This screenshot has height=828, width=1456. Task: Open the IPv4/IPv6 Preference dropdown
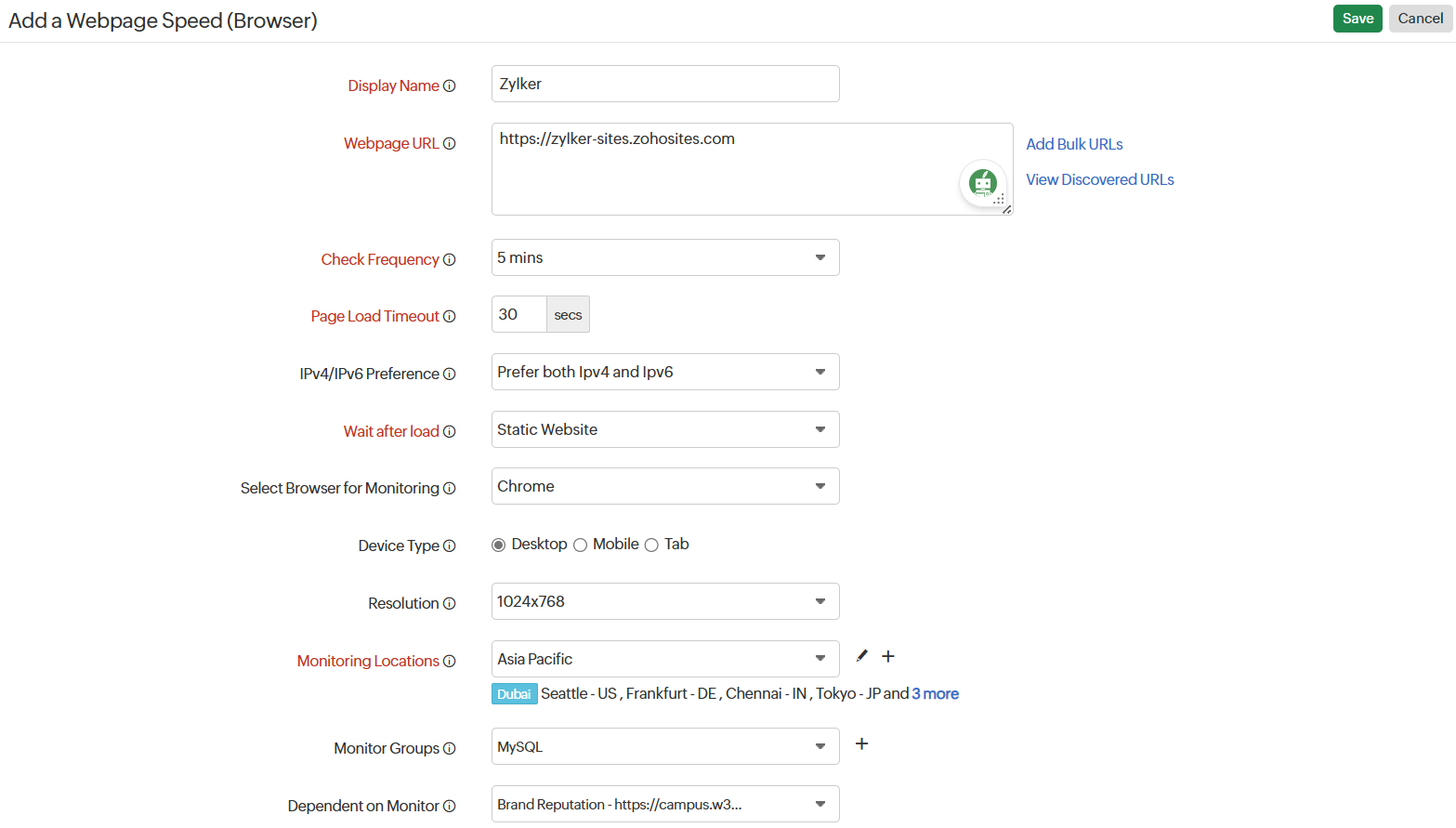[664, 372]
